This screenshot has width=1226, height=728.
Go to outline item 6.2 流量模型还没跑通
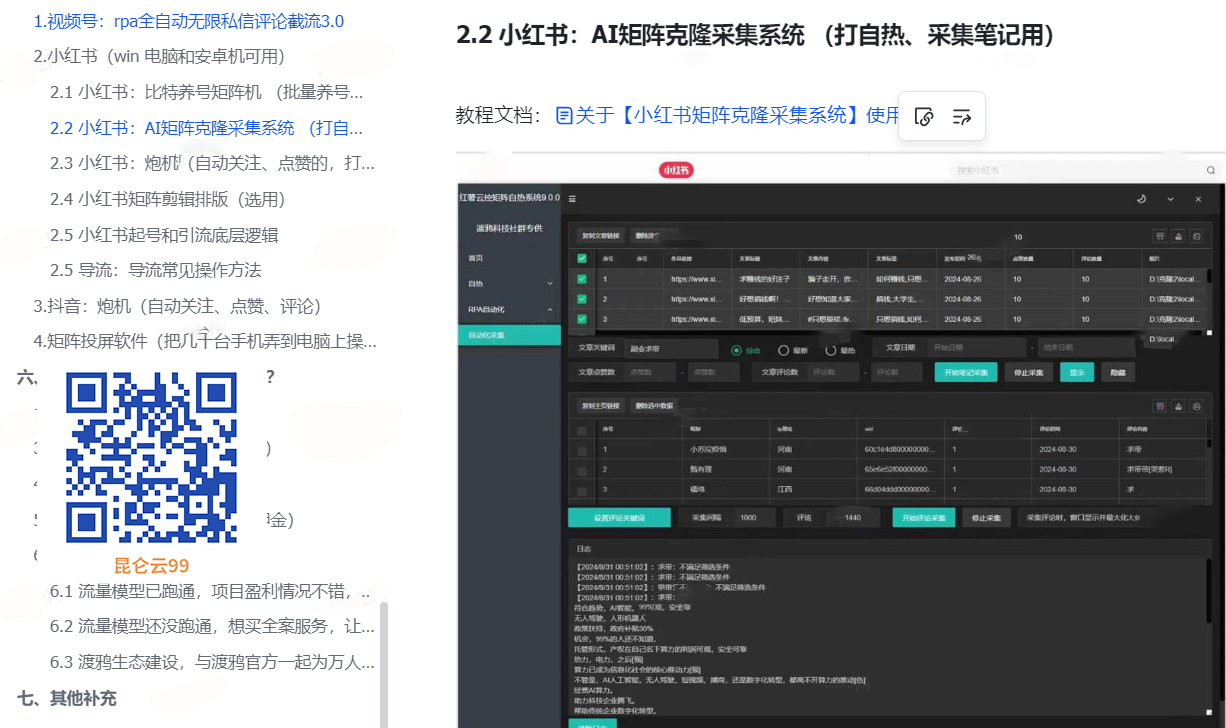coord(213,626)
